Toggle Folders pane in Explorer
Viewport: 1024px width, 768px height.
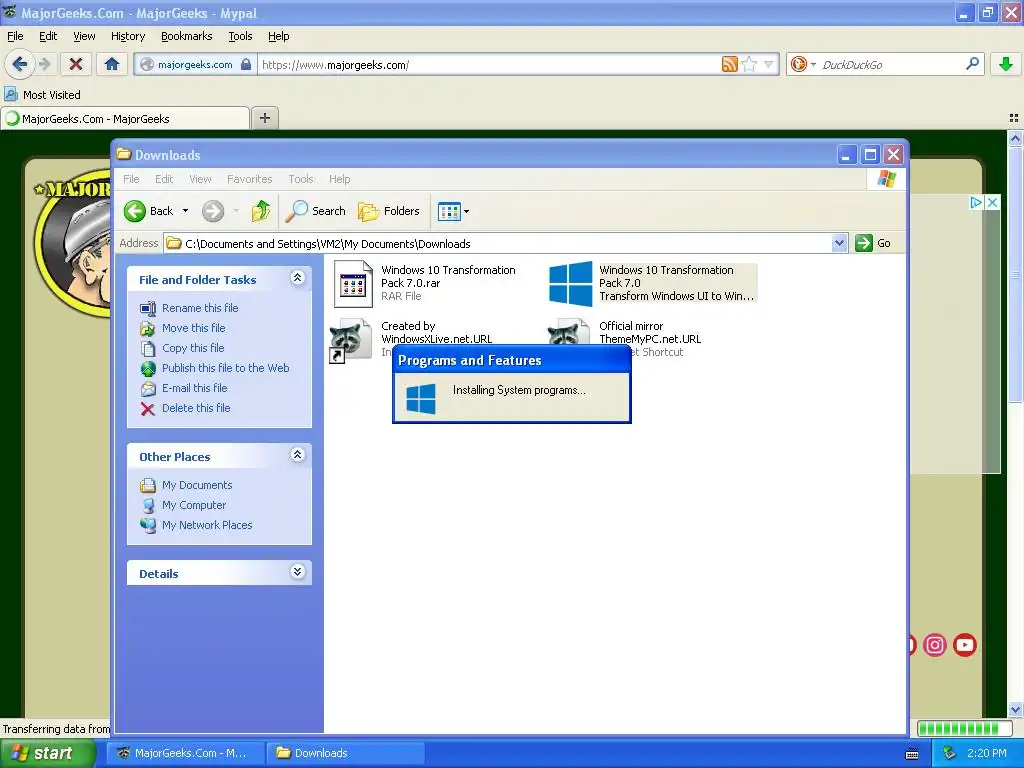(389, 211)
